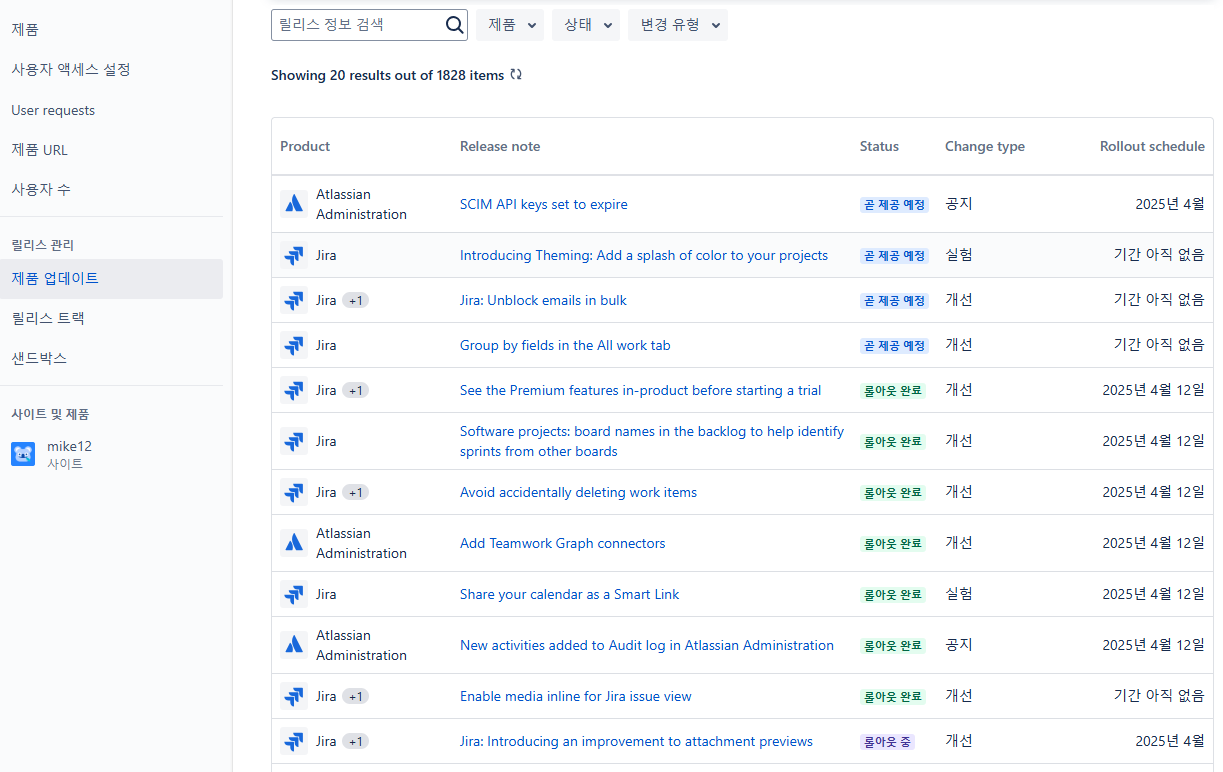
Task: Click the Atlassian icon beside Add Teamwork Graph connectors
Action: pos(294,542)
